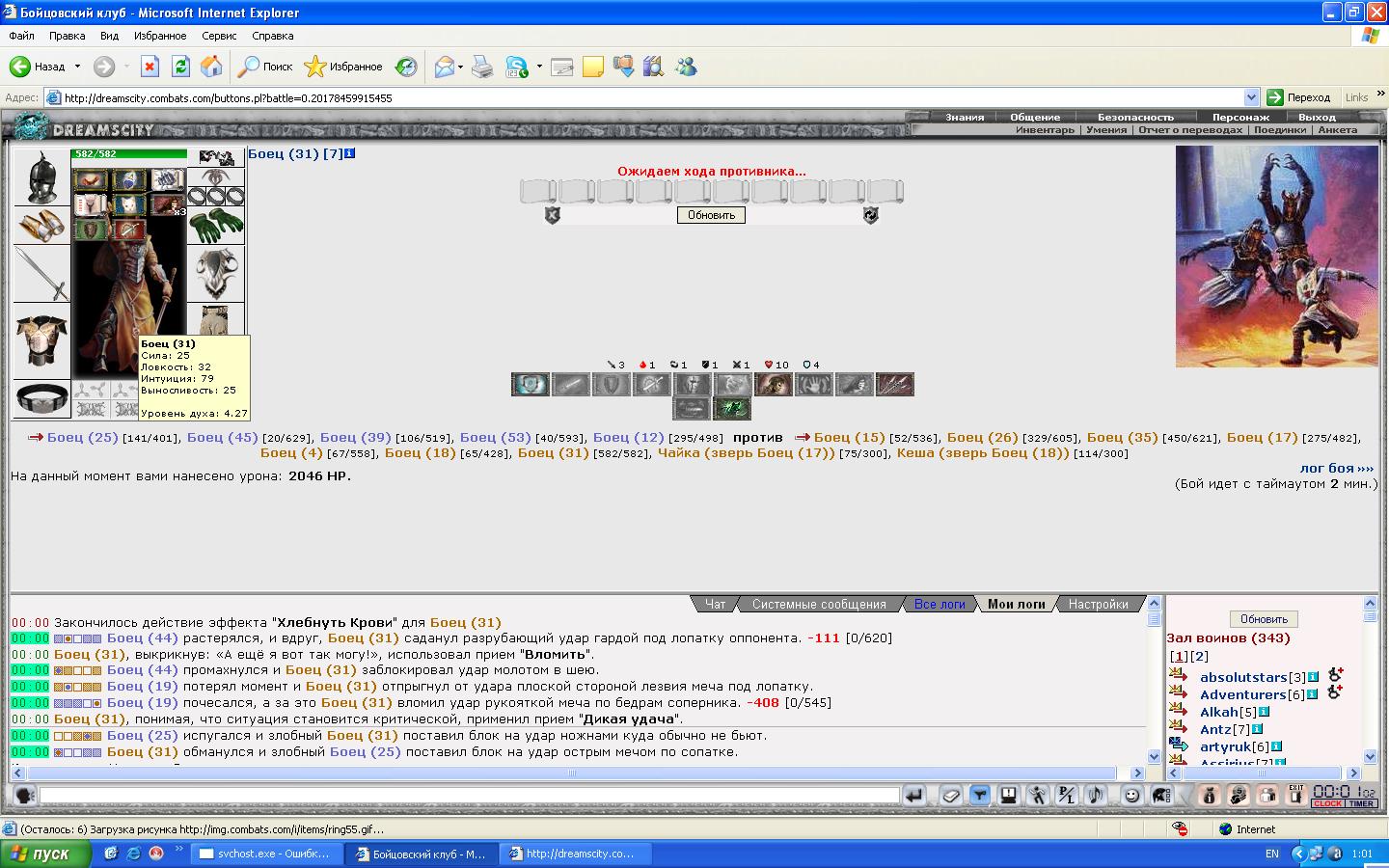Toggle the system messages exclamation icon
This screenshot has height=868, width=1389.
(x=1009, y=796)
